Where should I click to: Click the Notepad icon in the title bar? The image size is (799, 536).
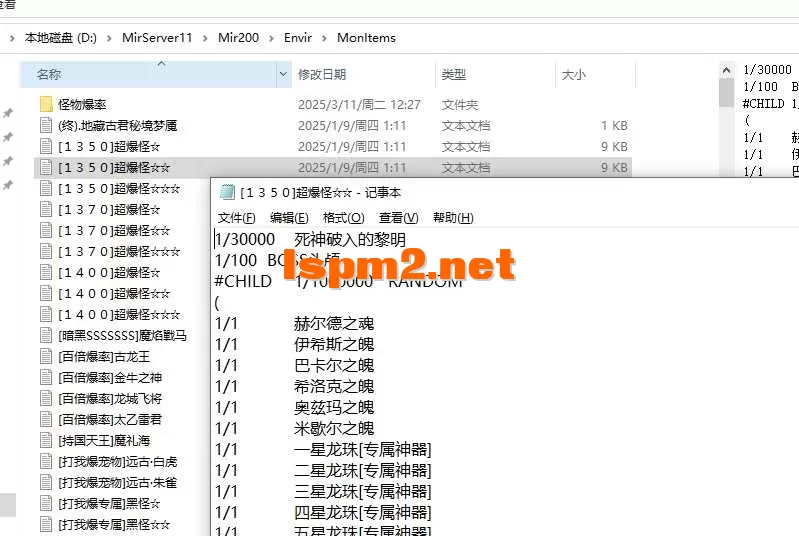(227, 192)
